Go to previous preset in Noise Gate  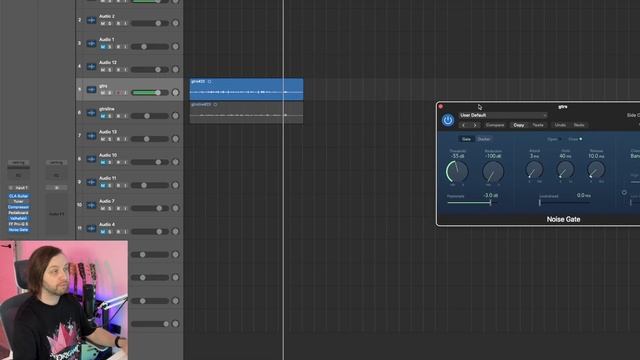(x=464, y=125)
